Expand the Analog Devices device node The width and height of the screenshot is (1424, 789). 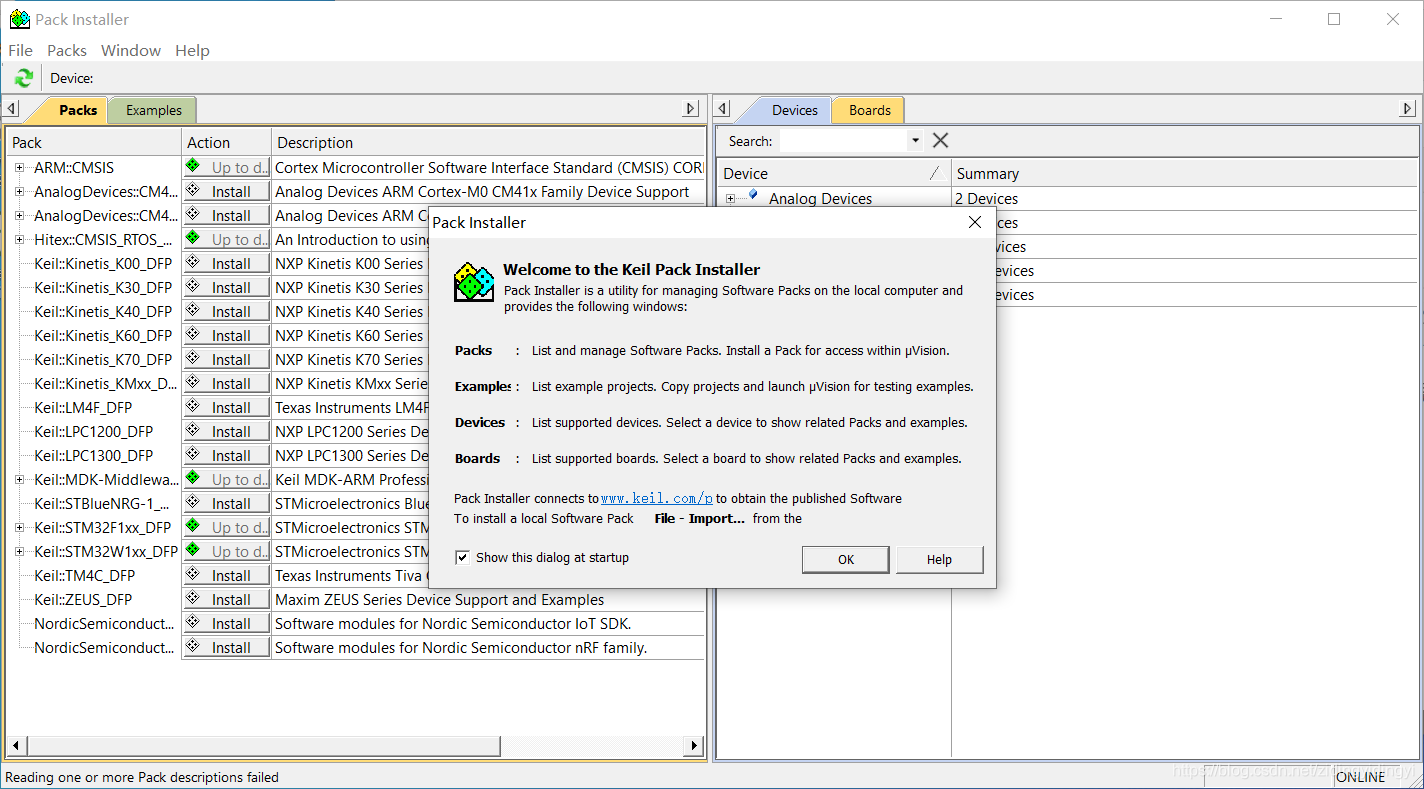coord(730,198)
